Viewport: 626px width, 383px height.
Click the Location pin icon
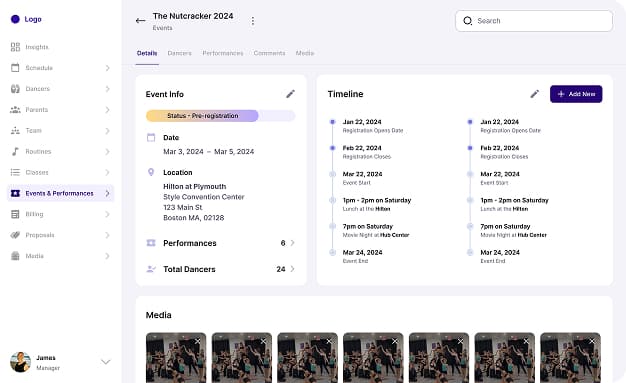coord(151,172)
